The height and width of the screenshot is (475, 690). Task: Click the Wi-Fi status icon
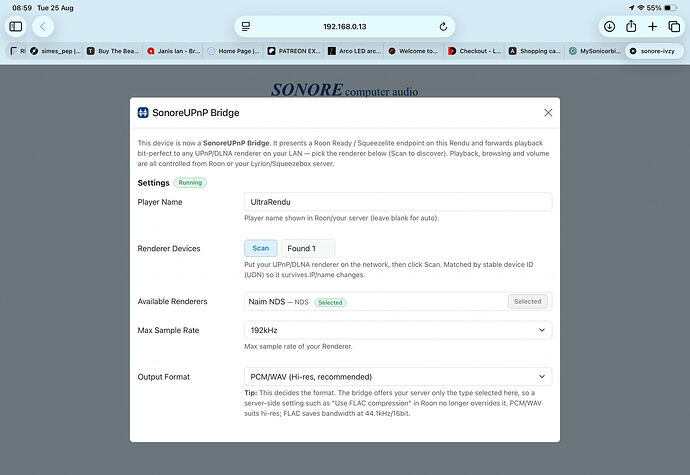(x=641, y=8)
